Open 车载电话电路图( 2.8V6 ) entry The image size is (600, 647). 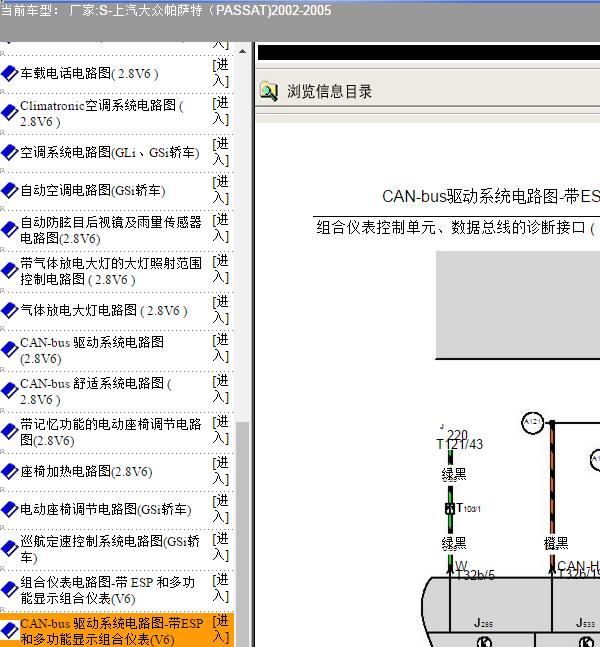(x=89, y=74)
